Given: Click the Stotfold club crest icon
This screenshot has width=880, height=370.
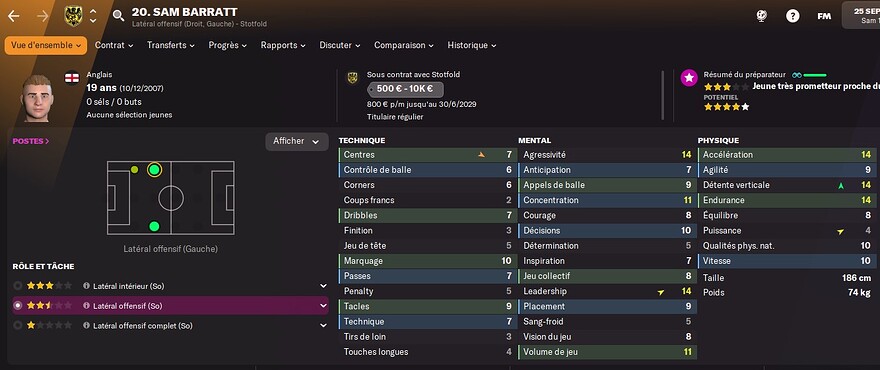Looking at the screenshot, I should click(x=73, y=15).
